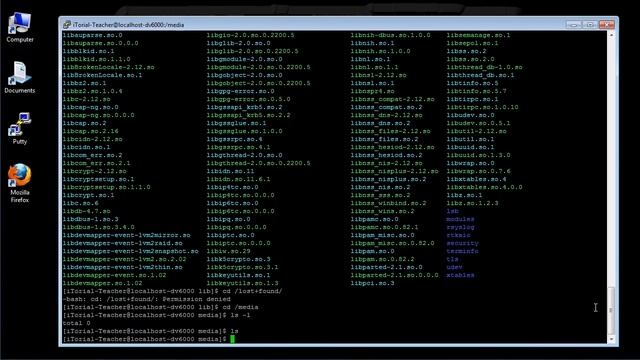The width and height of the screenshot is (640, 360).
Task: Click on libgthread-2.0.so.0.2200.5 entry
Action: [258, 163]
